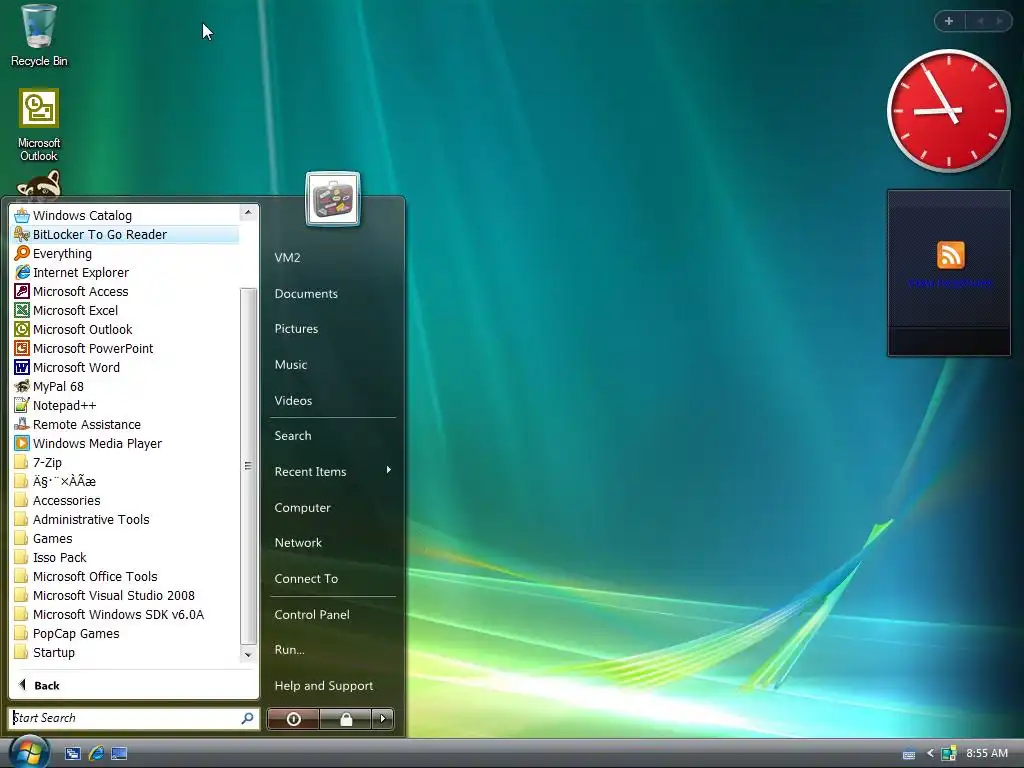
Task: Click the keyboard tray icon
Action: 908,754
